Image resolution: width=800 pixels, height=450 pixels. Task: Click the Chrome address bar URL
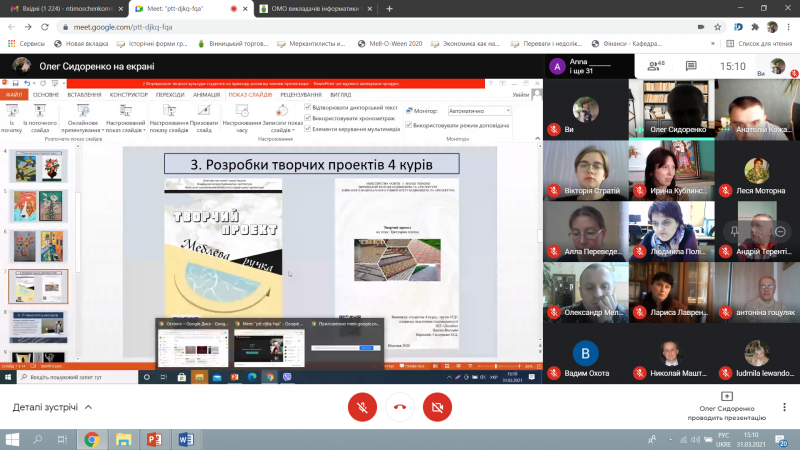122,27
